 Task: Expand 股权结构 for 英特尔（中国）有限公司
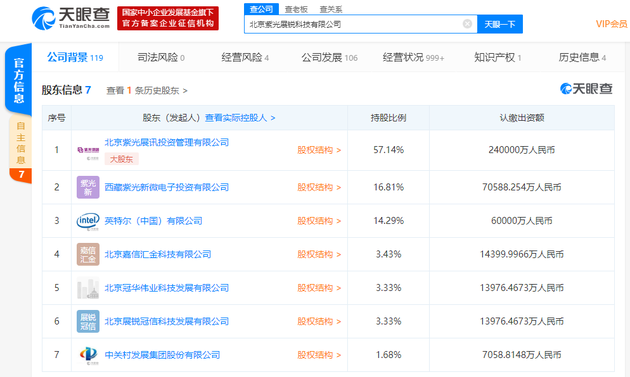click(319, 221)
